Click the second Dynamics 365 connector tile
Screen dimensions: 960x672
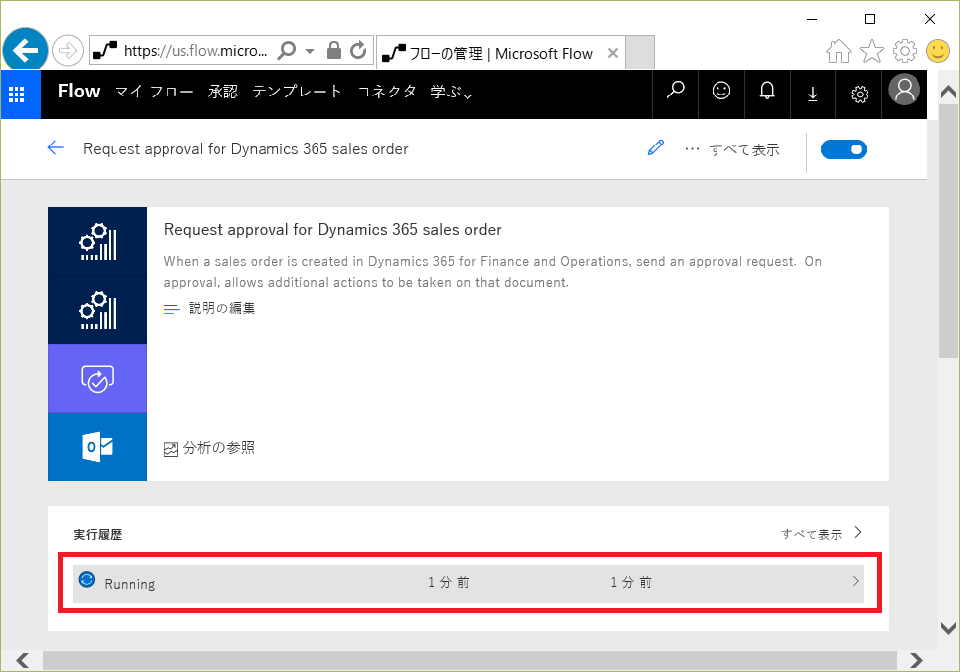(x=97, y=310)
